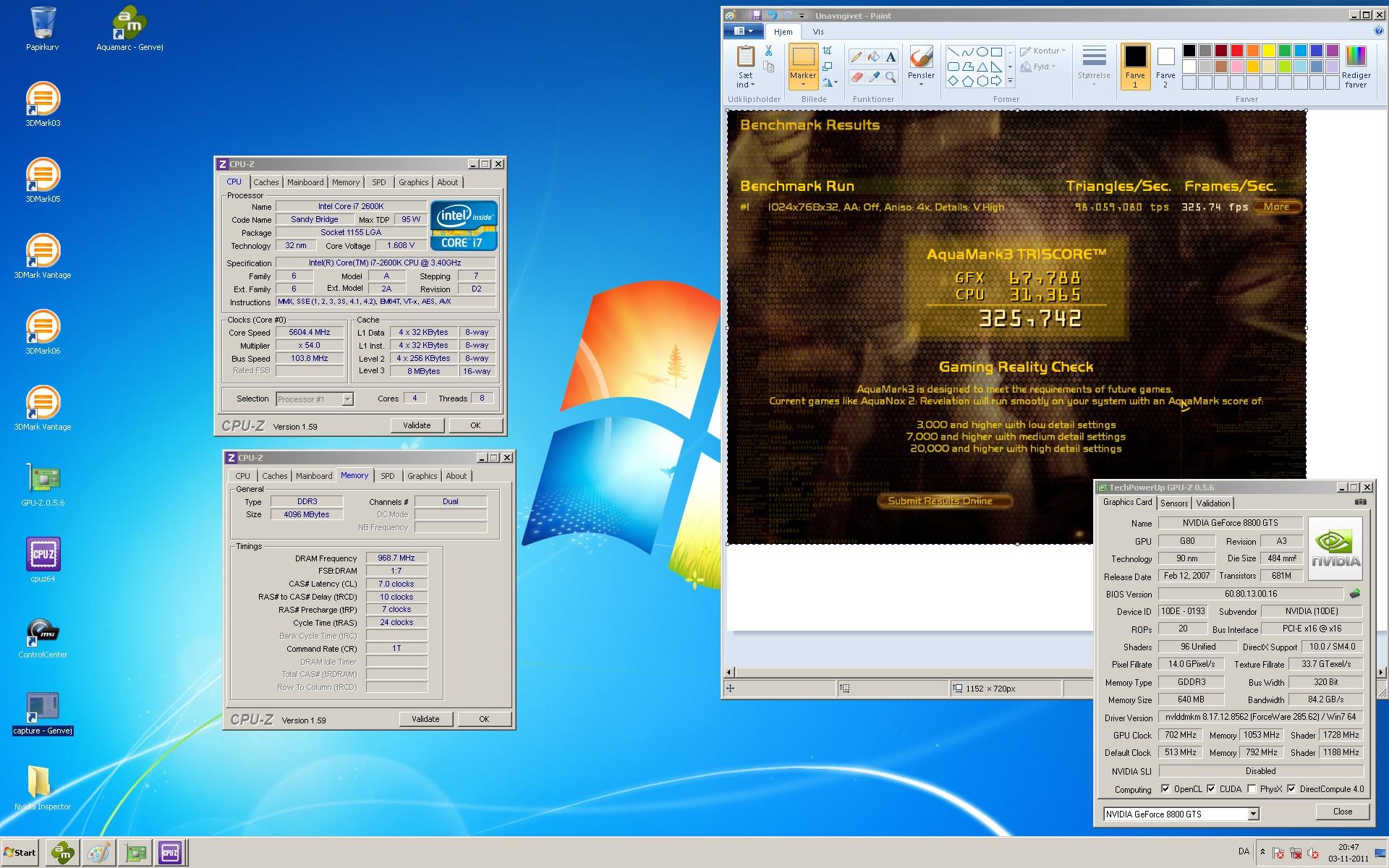Click the Copy icon in Paint
Image resolution: width=1389 pixels, height=868 pixels.
[768, 67]
